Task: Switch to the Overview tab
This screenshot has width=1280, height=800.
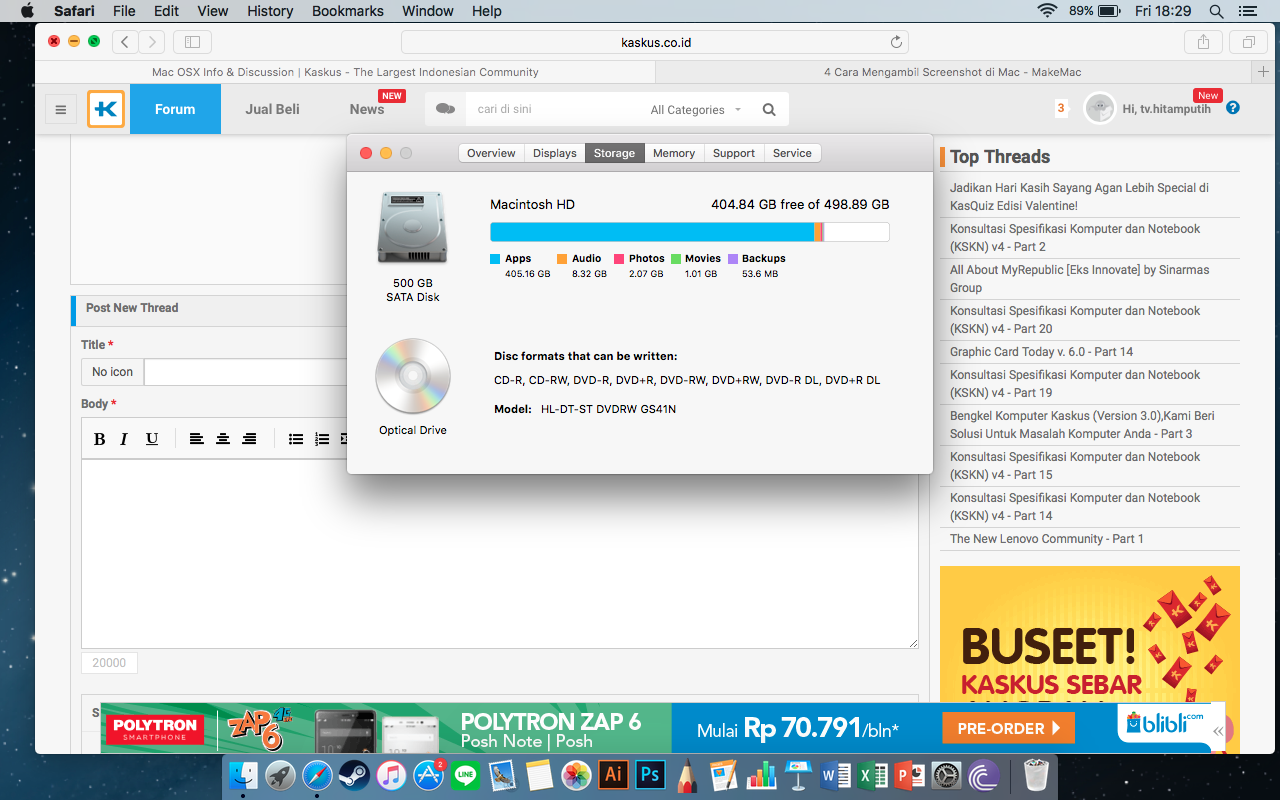Action: (491, 153)
